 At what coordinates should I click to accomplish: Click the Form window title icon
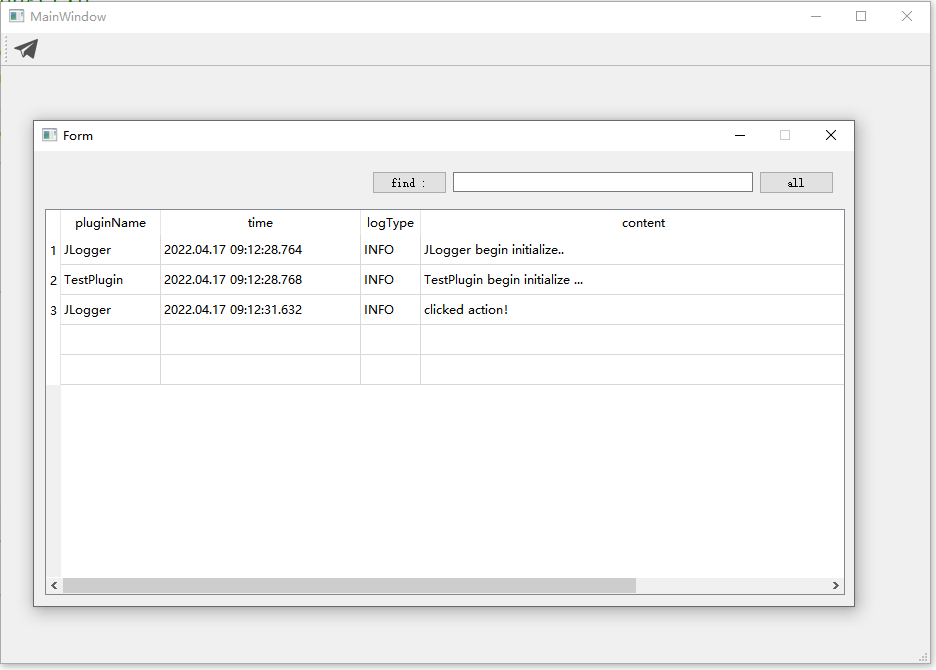point(50,136)
